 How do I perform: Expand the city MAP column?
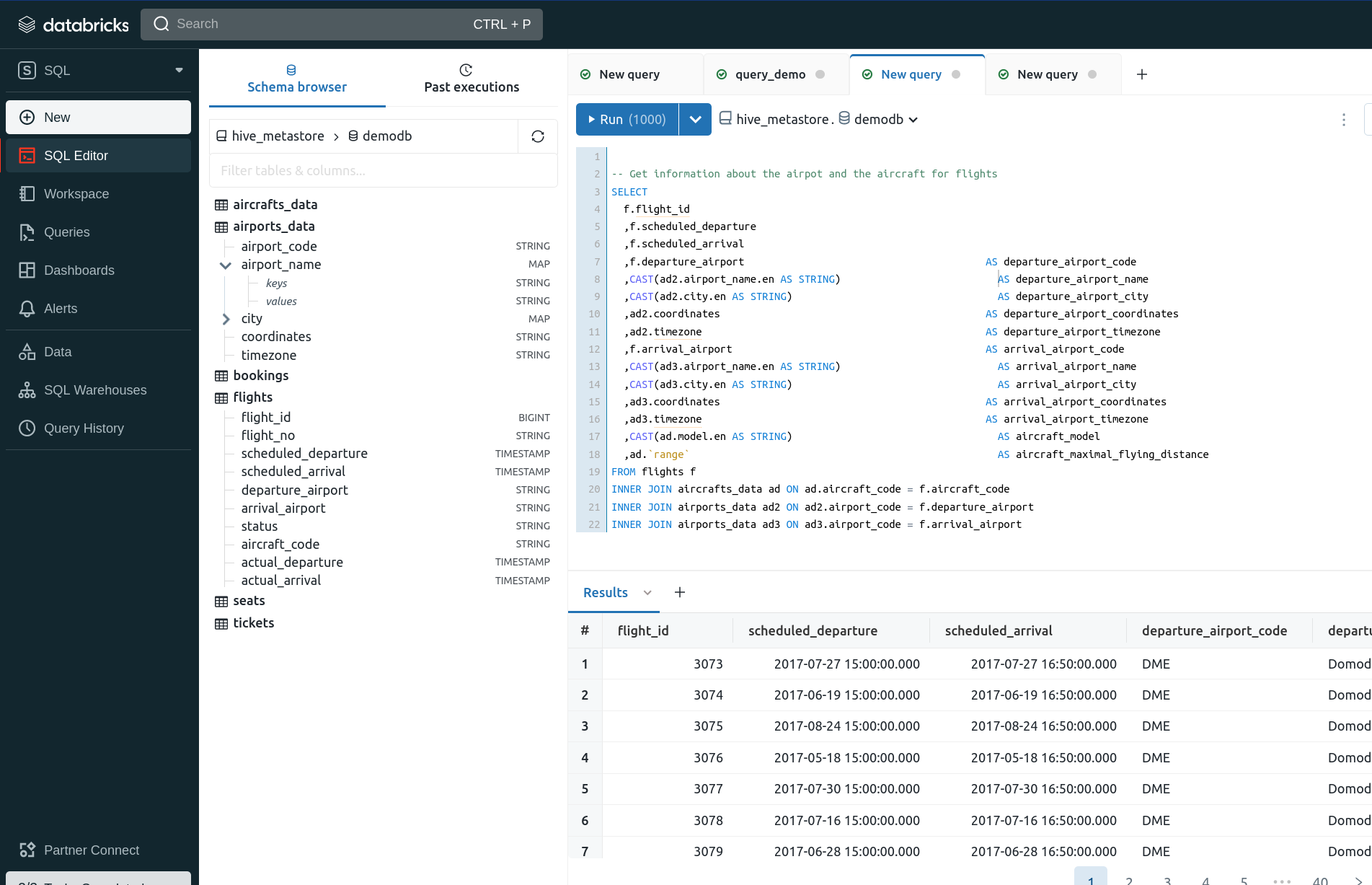[x=226, y=318]
